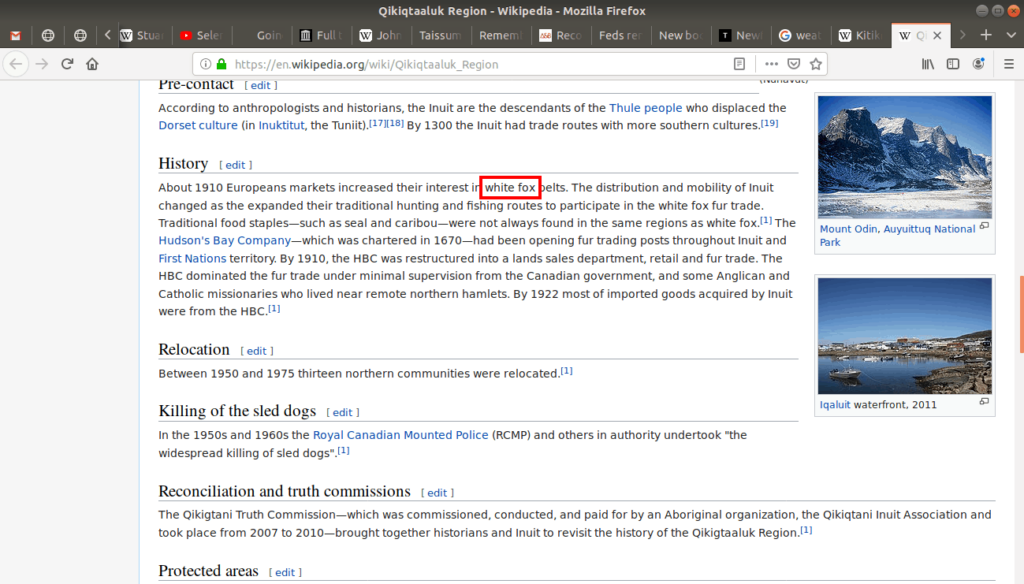Edit the Killing of the sled dogs section

[x=342, y=412]
